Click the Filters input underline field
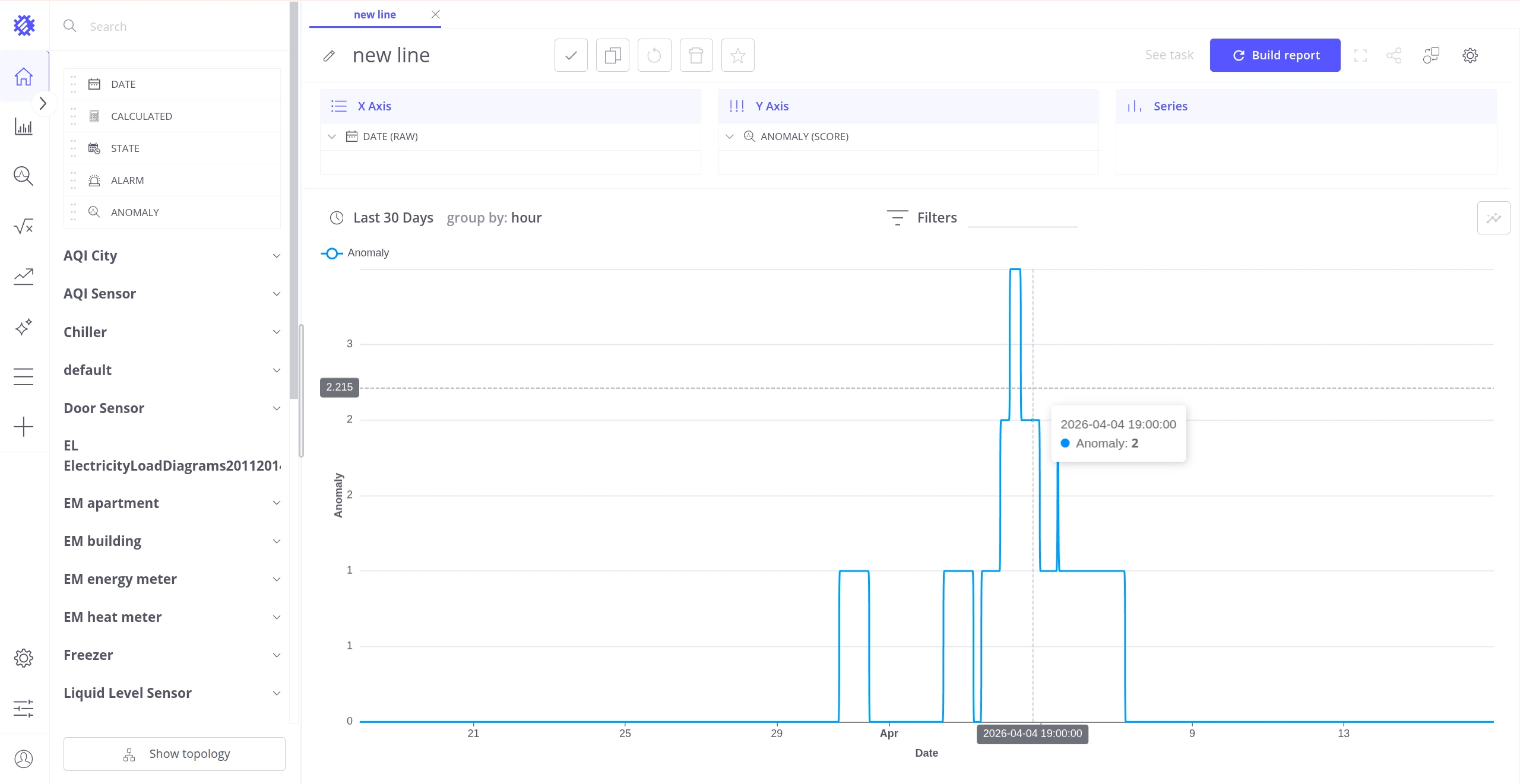This screenshot has width=1520, height=784. pyautogui.click(x=1022, y=218)
